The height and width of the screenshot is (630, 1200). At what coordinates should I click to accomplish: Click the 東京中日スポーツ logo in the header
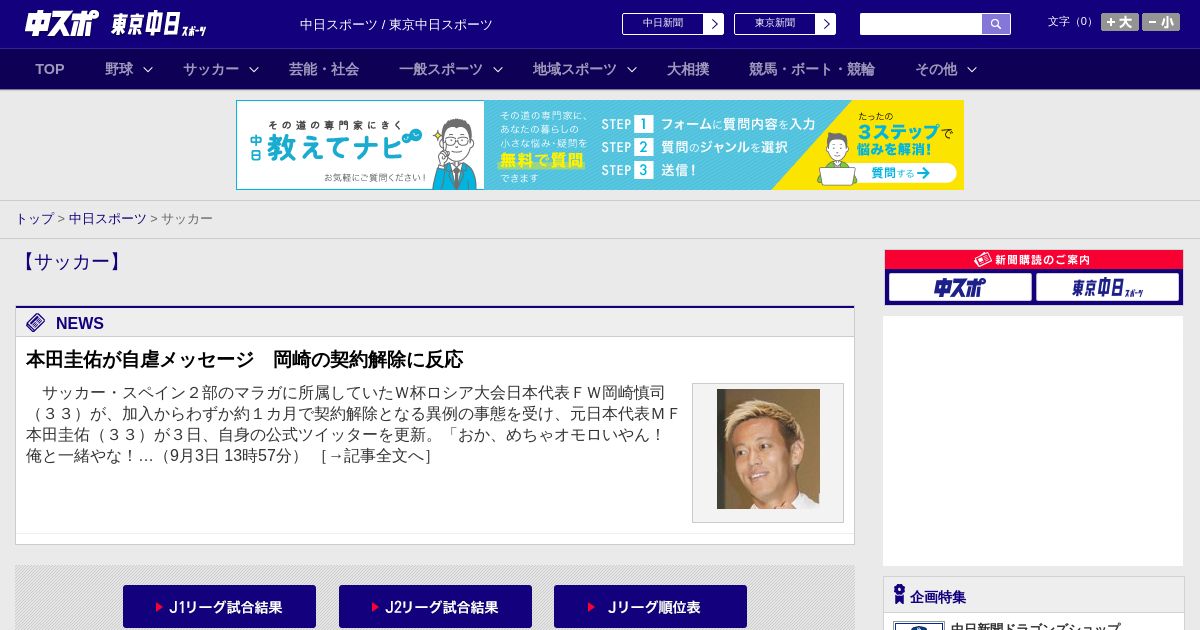[x=158, y=24]
